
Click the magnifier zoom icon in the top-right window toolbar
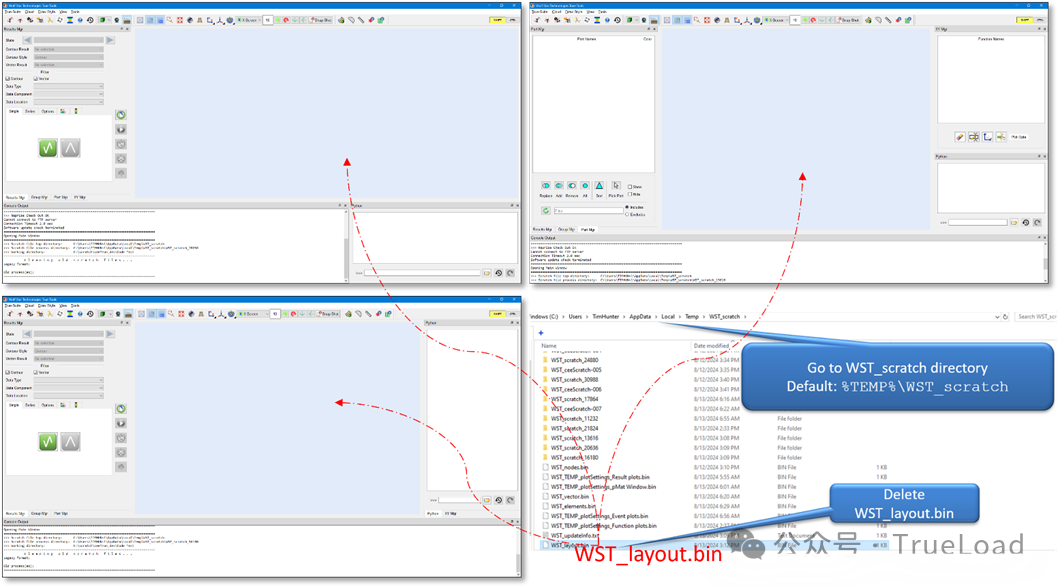click(696, 20)
